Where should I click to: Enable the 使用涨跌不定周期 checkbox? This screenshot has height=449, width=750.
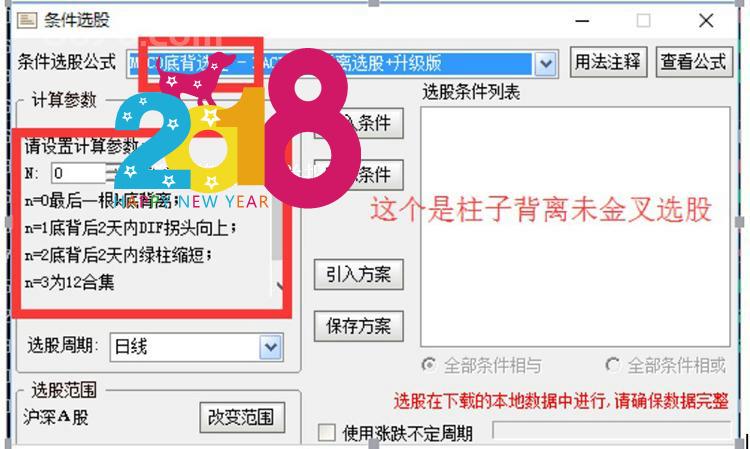(327, 433)
